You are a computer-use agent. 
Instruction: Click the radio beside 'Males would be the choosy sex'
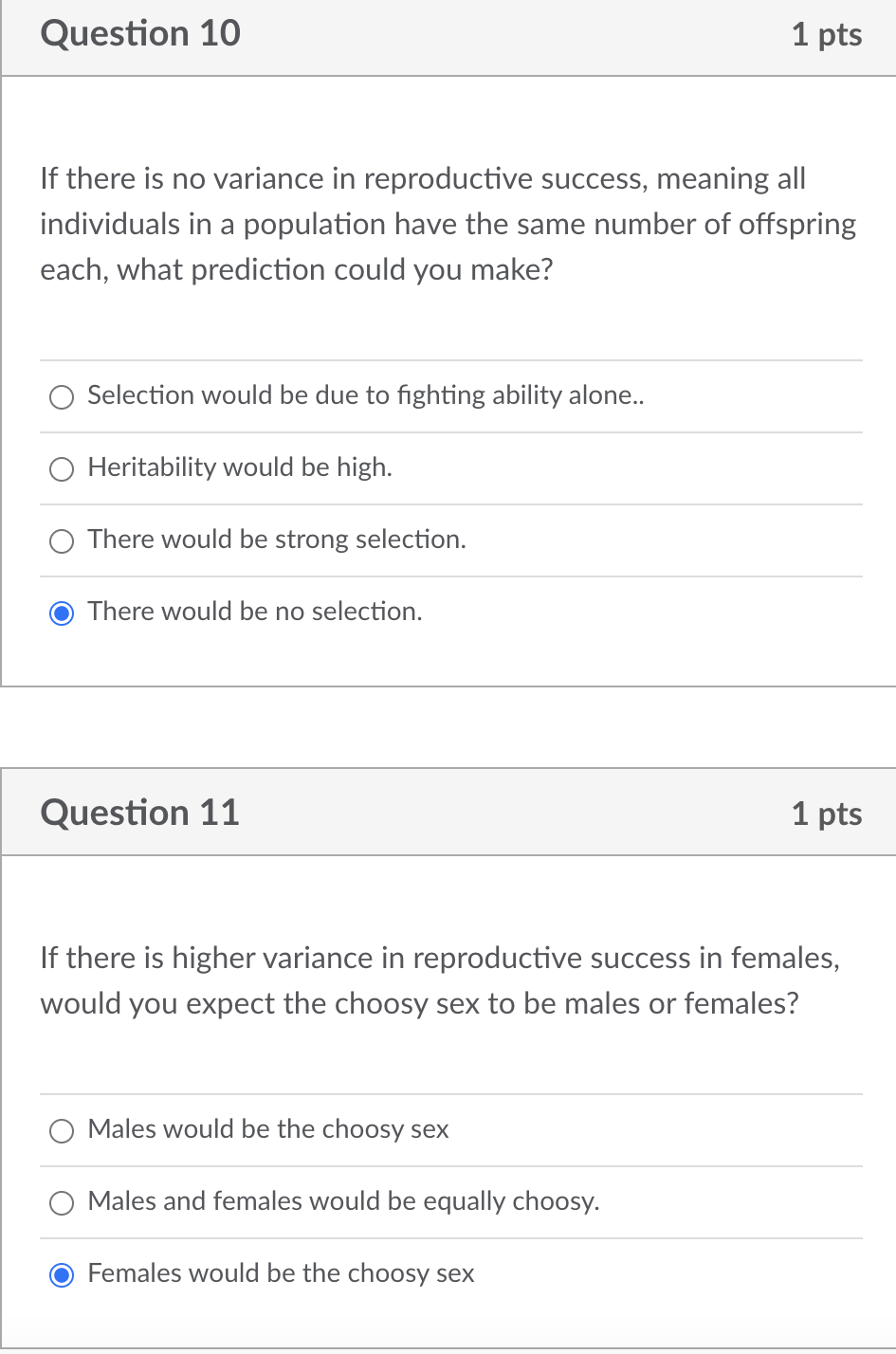click(x=62, y=1130)
